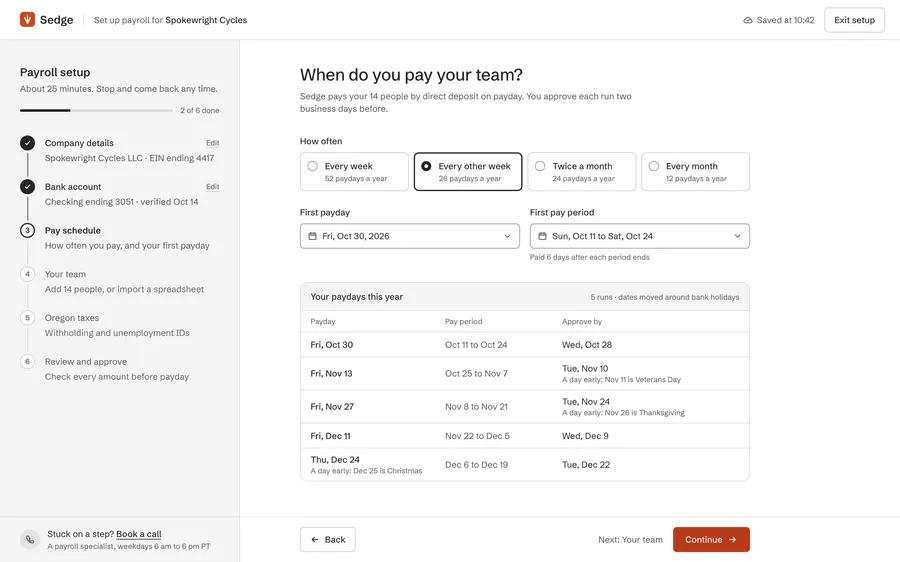Click 'Tue, Nov 10' approve by date

(x=585, y=369)
